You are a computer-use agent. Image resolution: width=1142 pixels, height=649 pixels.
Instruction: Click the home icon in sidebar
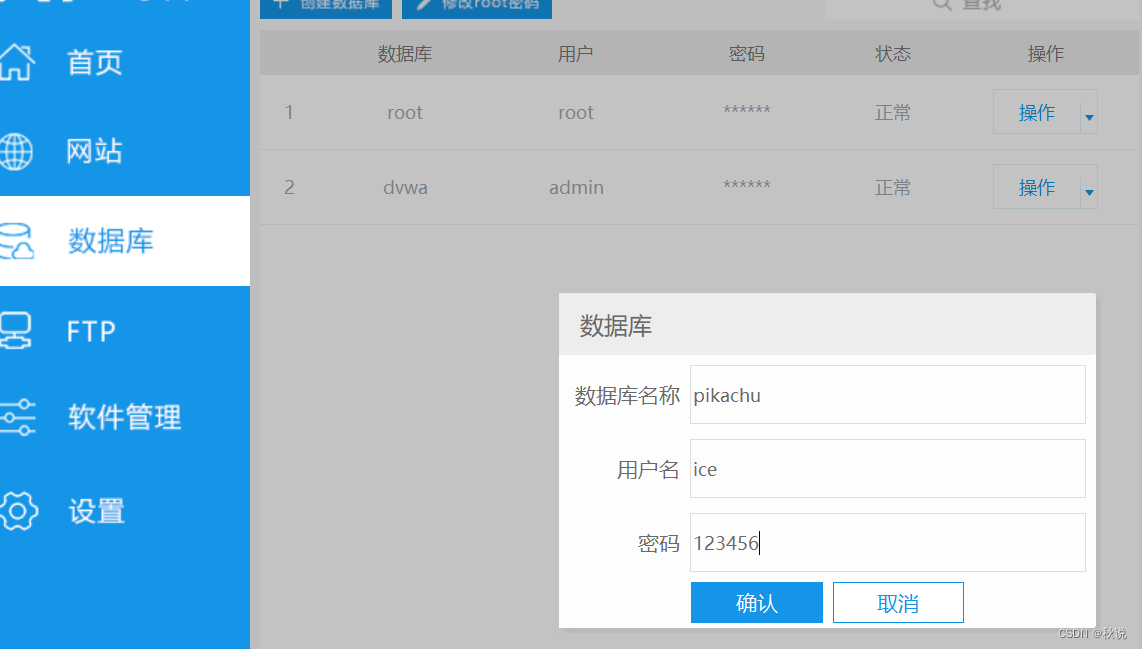pos(16,62)
